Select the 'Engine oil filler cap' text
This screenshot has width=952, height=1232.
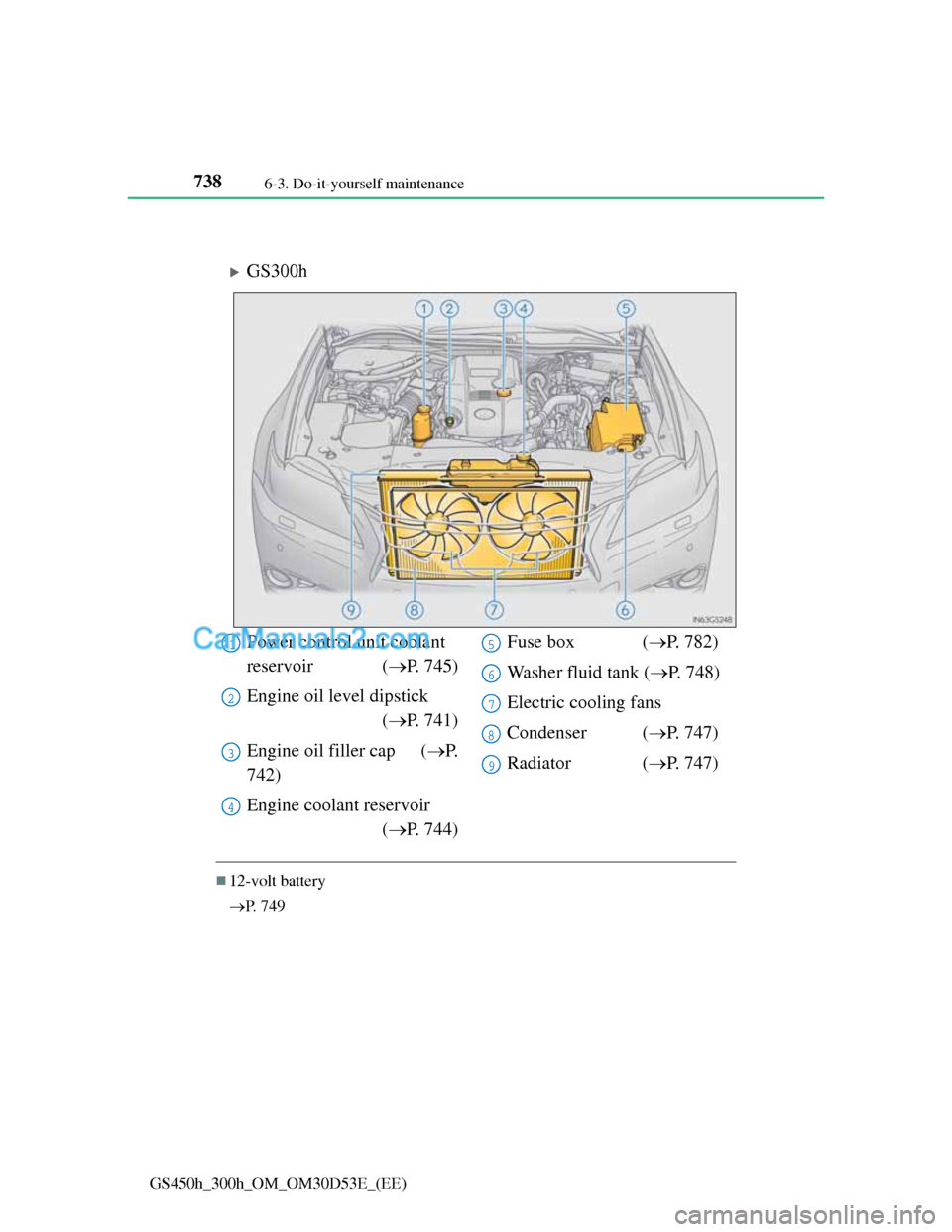320,751
